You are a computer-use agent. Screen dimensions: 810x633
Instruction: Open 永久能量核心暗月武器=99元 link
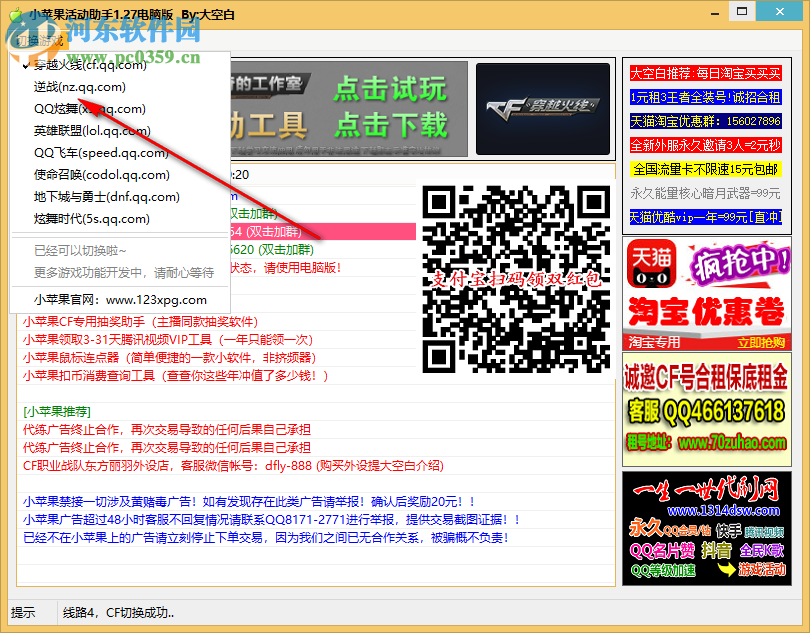coord(705,193)
